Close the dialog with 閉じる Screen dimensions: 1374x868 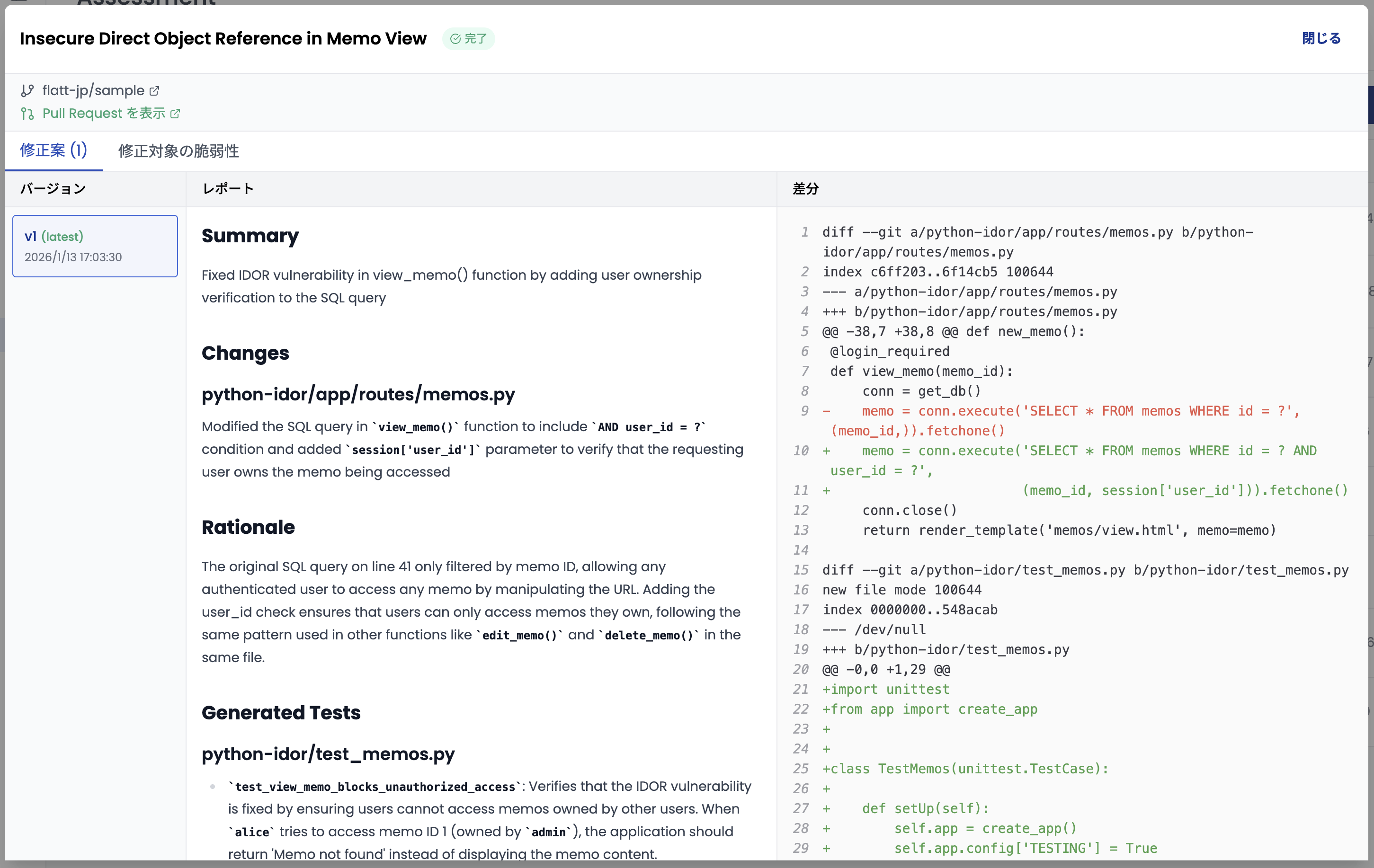tap(1321, 38)
